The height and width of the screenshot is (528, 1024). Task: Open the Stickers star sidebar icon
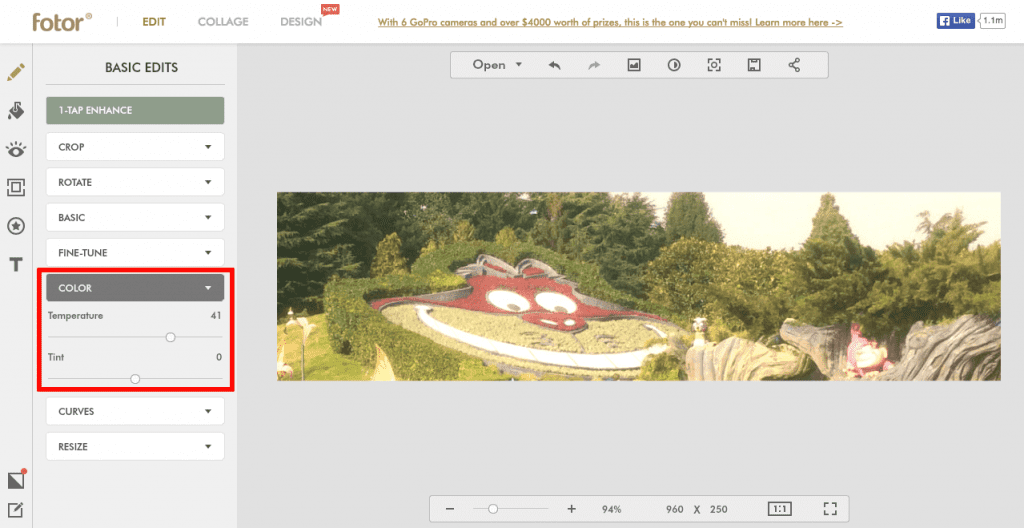click(x=16, y=226)
